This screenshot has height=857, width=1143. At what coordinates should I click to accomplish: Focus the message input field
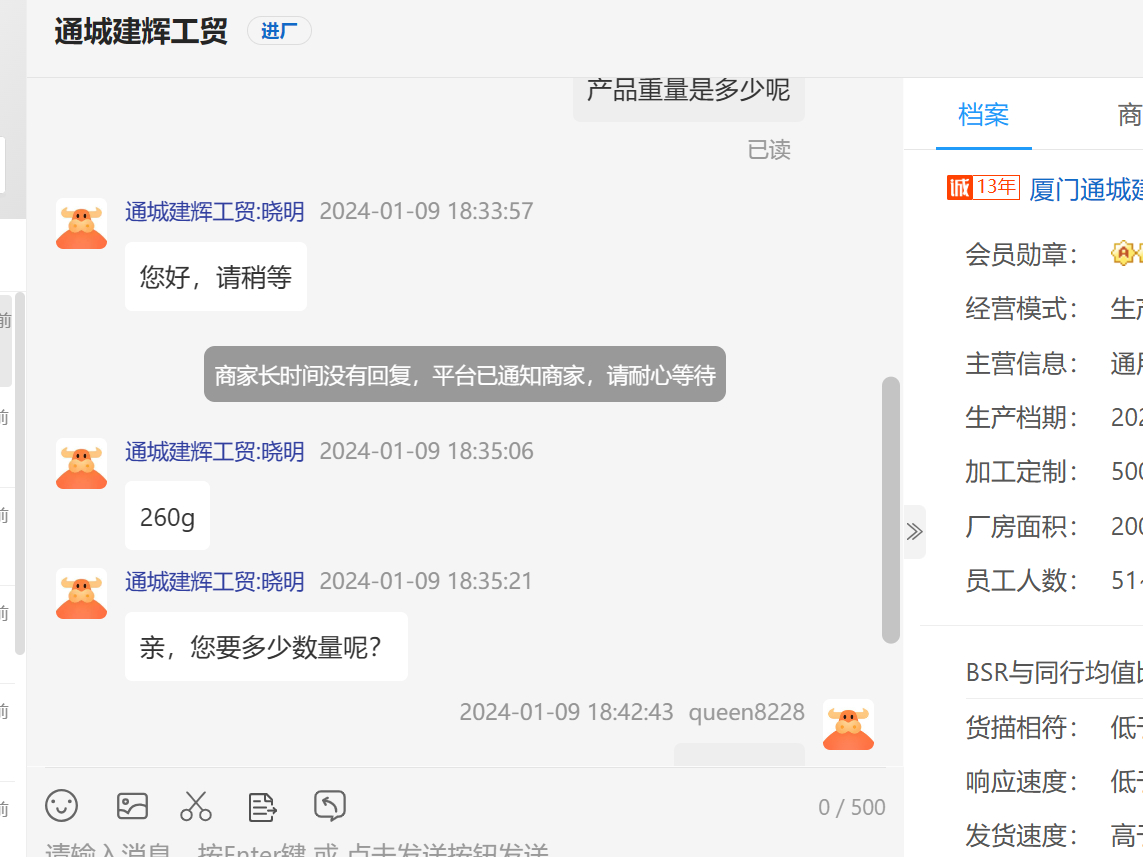[x=400, y=848]
